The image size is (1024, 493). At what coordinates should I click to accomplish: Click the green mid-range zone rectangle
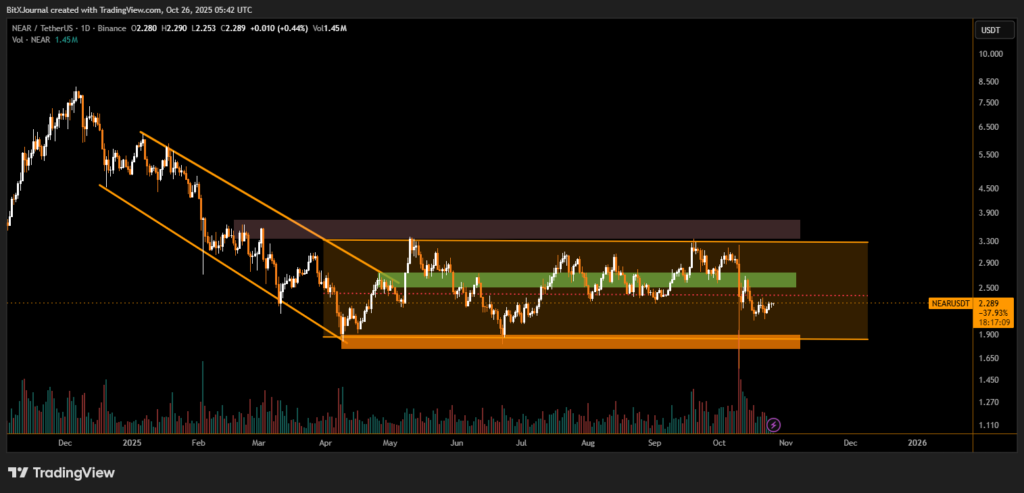coord(600,280)
